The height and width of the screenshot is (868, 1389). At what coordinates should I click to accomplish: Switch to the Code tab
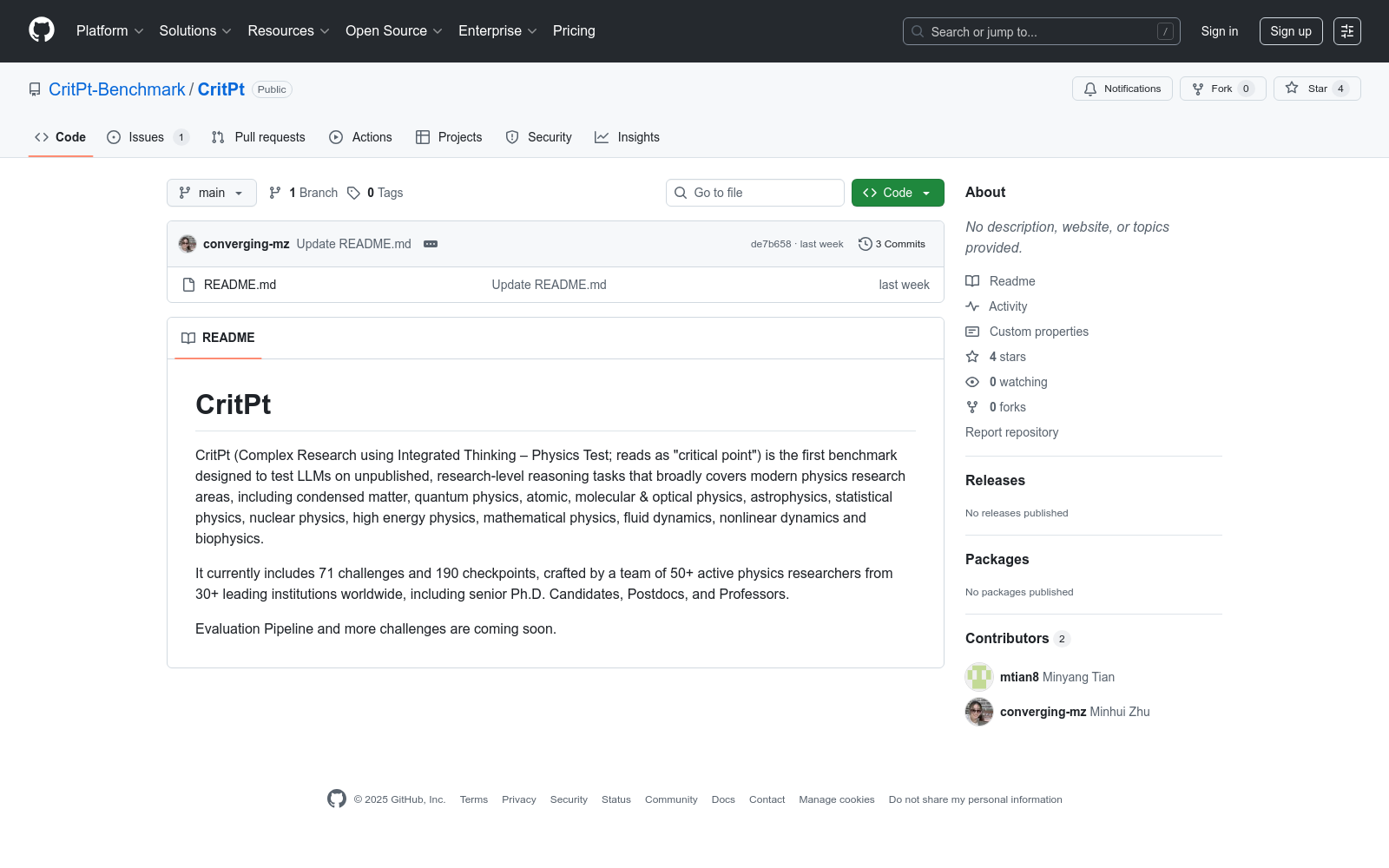(61, 137)
